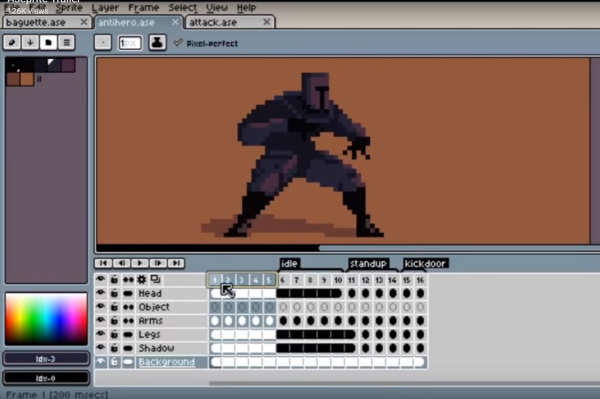The width and height of the screenshot is (600, 399).
Task: Toggle lock for all layers in header
Action: (x=114, y=280)
